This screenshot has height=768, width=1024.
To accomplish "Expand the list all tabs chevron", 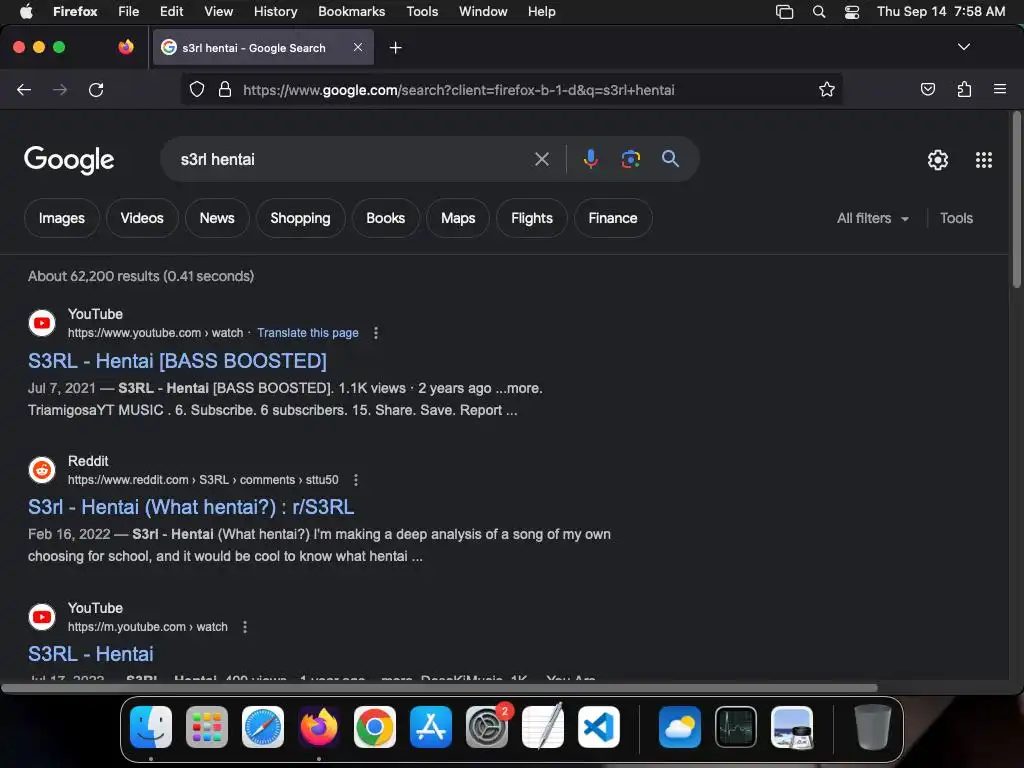I will click(964, 47).
